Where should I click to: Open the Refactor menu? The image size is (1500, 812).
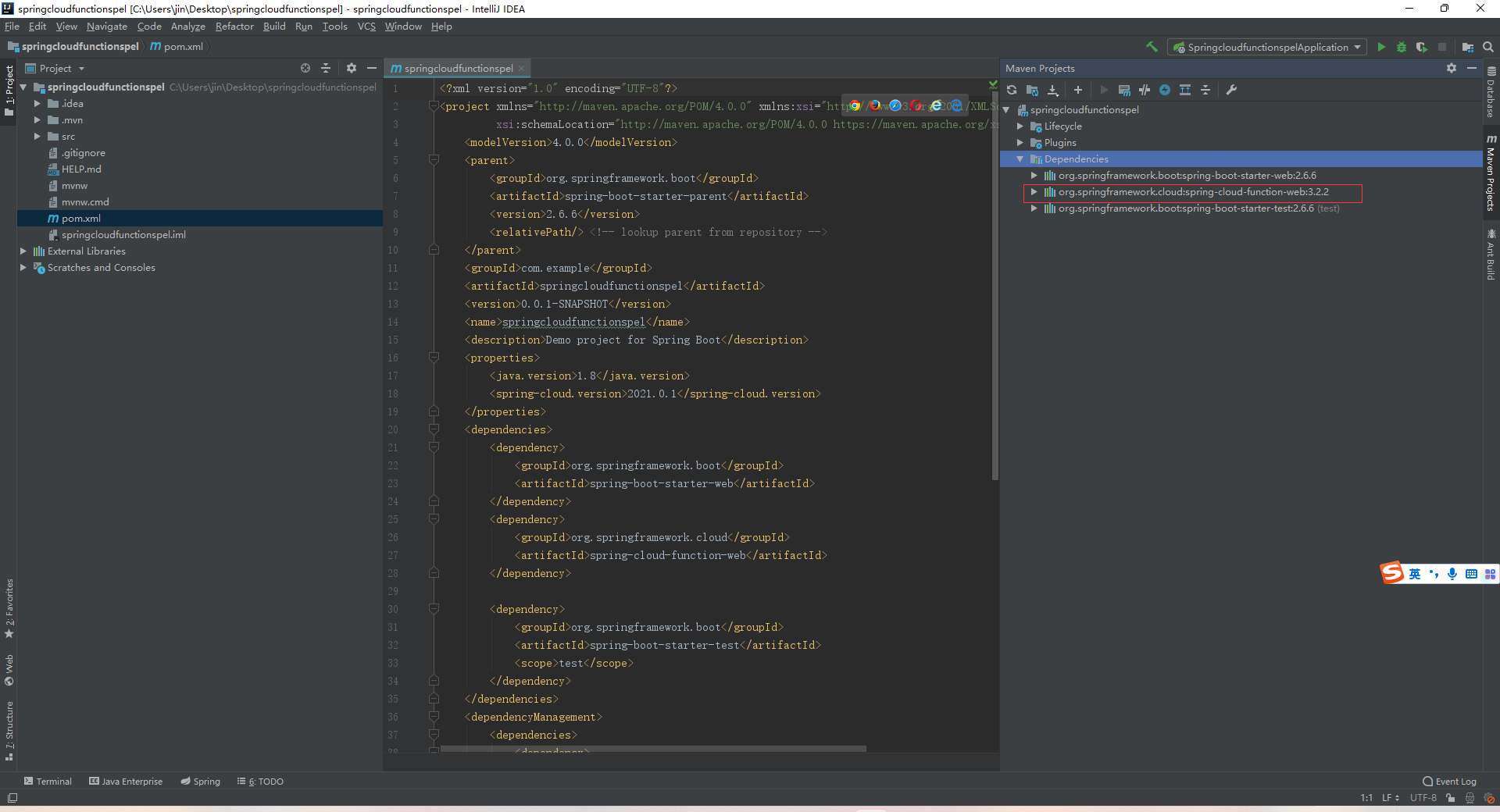click(x=234, y=27)
